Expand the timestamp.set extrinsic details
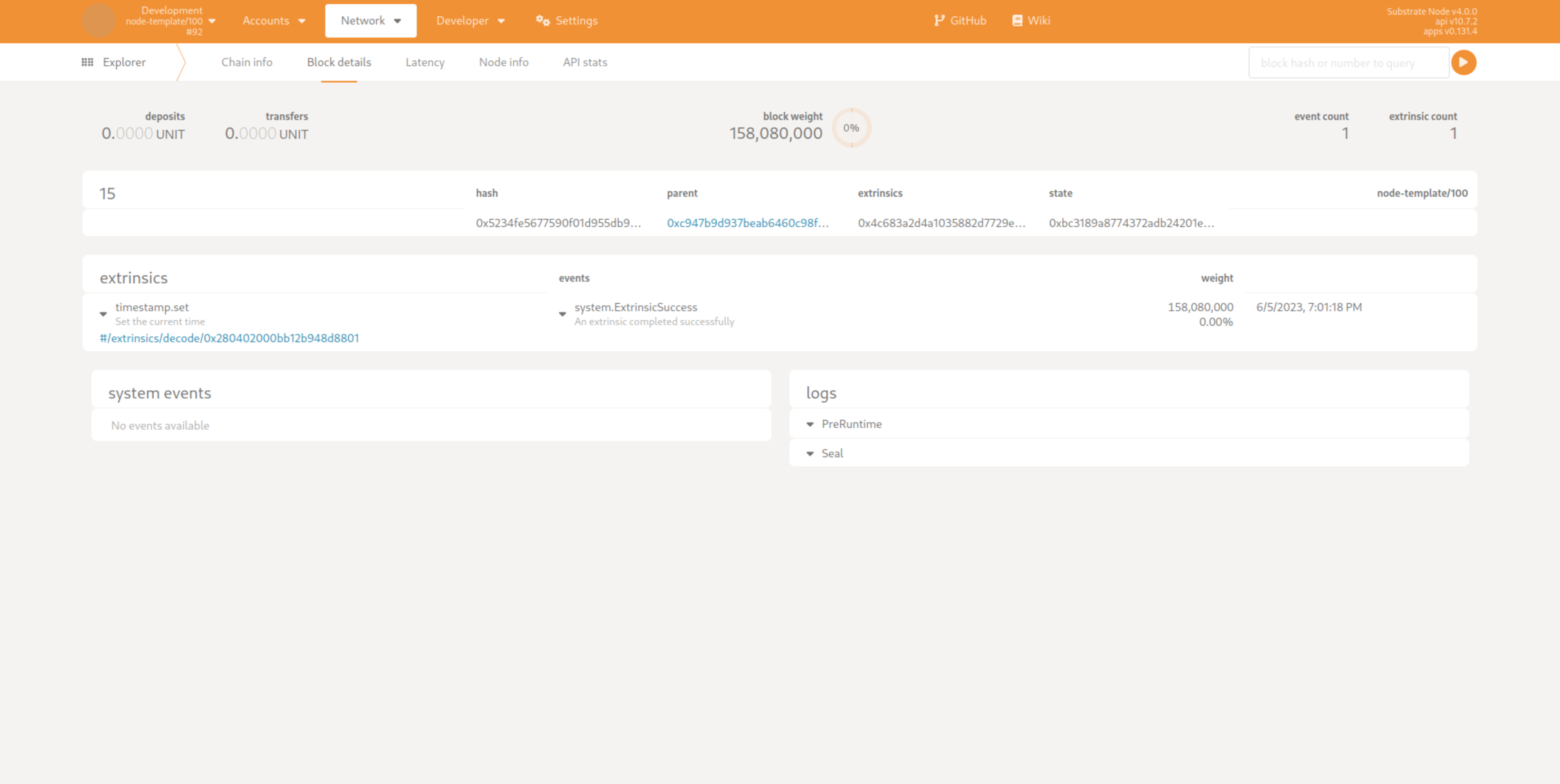The width and height of the screenshot is (1560, 784). click(103, 314)
